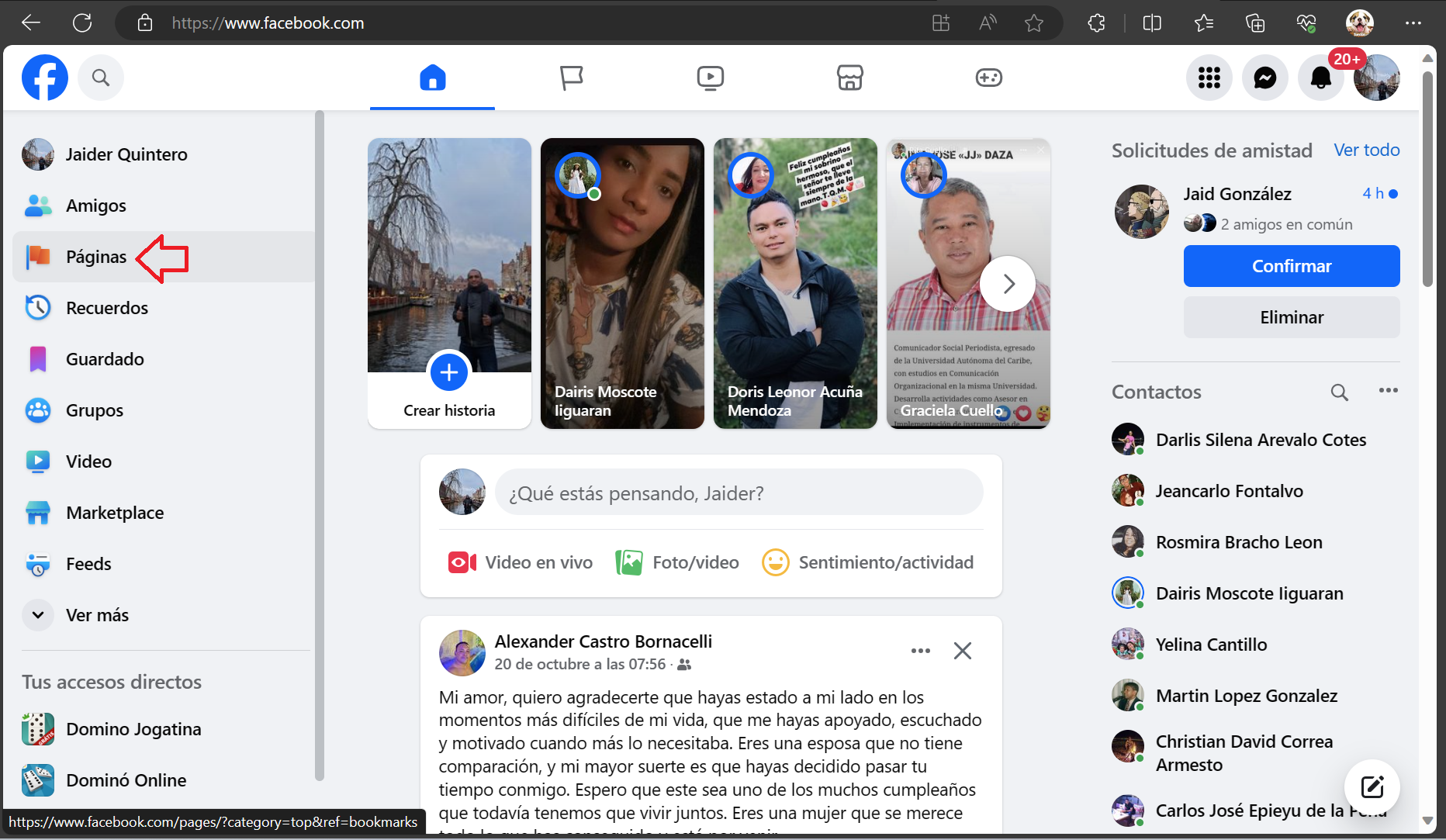Open the Video tab in the top bar
1446x840 pixels.
click(710, 78)
